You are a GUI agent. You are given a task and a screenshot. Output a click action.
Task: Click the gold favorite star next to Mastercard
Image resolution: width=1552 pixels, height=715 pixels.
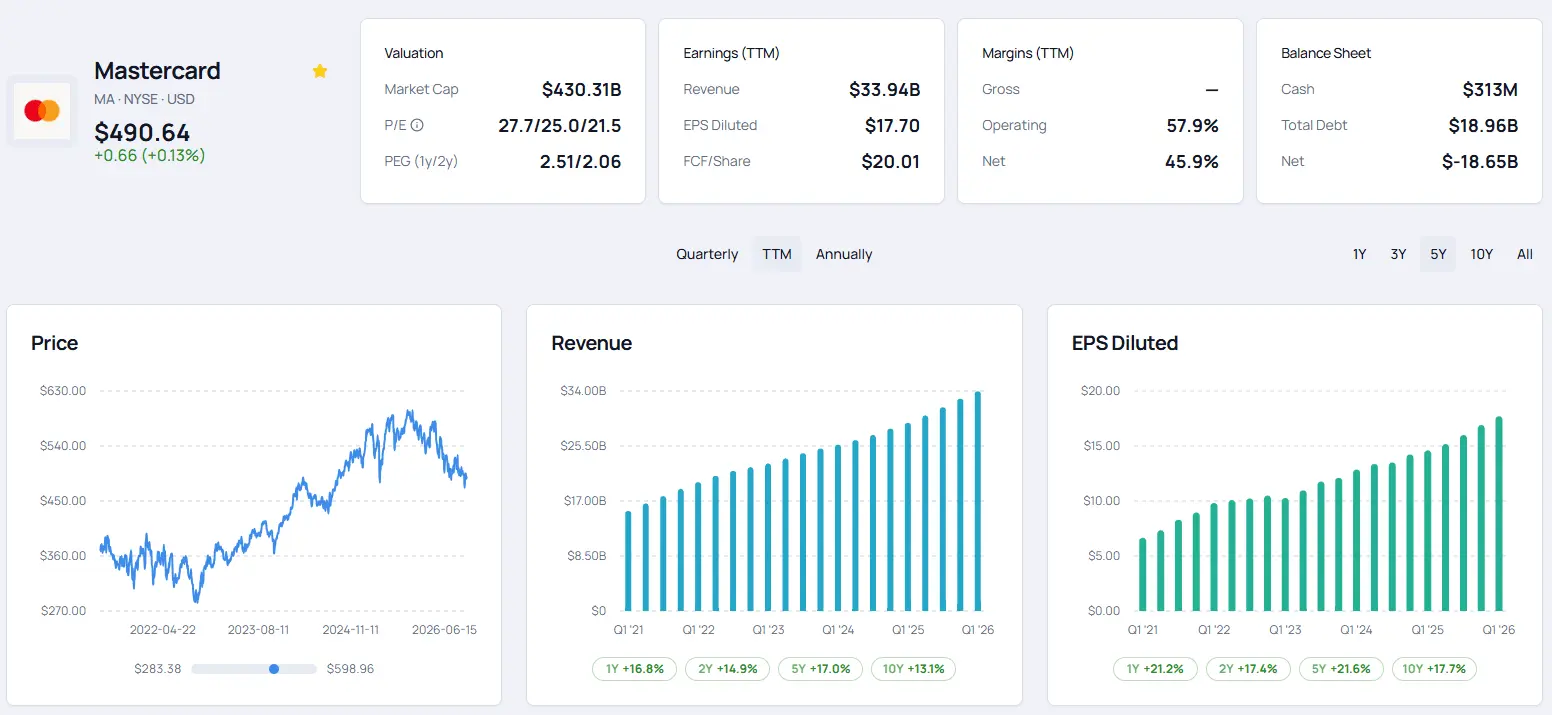tap(320, 71)
